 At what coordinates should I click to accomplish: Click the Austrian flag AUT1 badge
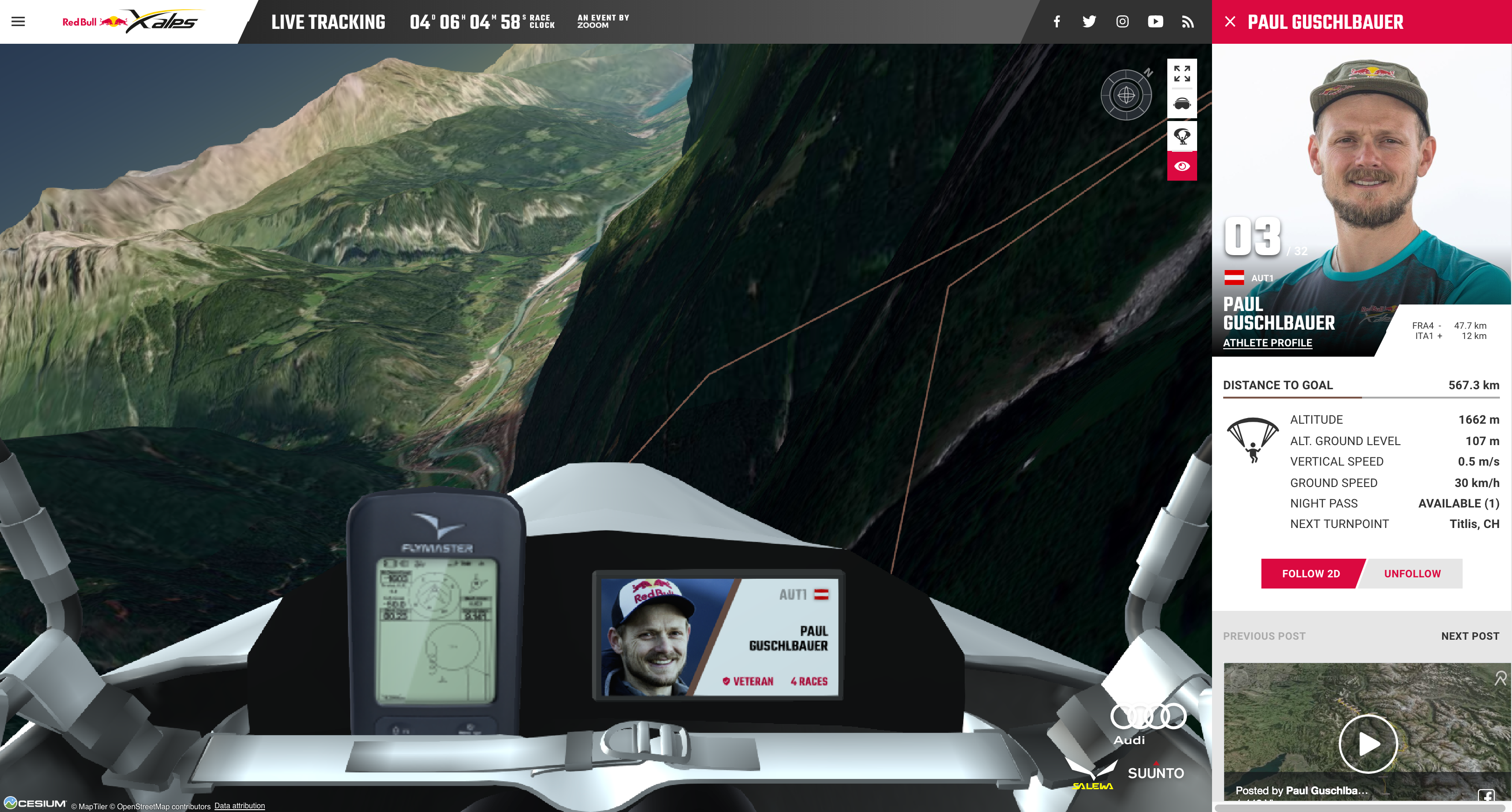(x=1248, y=277)
